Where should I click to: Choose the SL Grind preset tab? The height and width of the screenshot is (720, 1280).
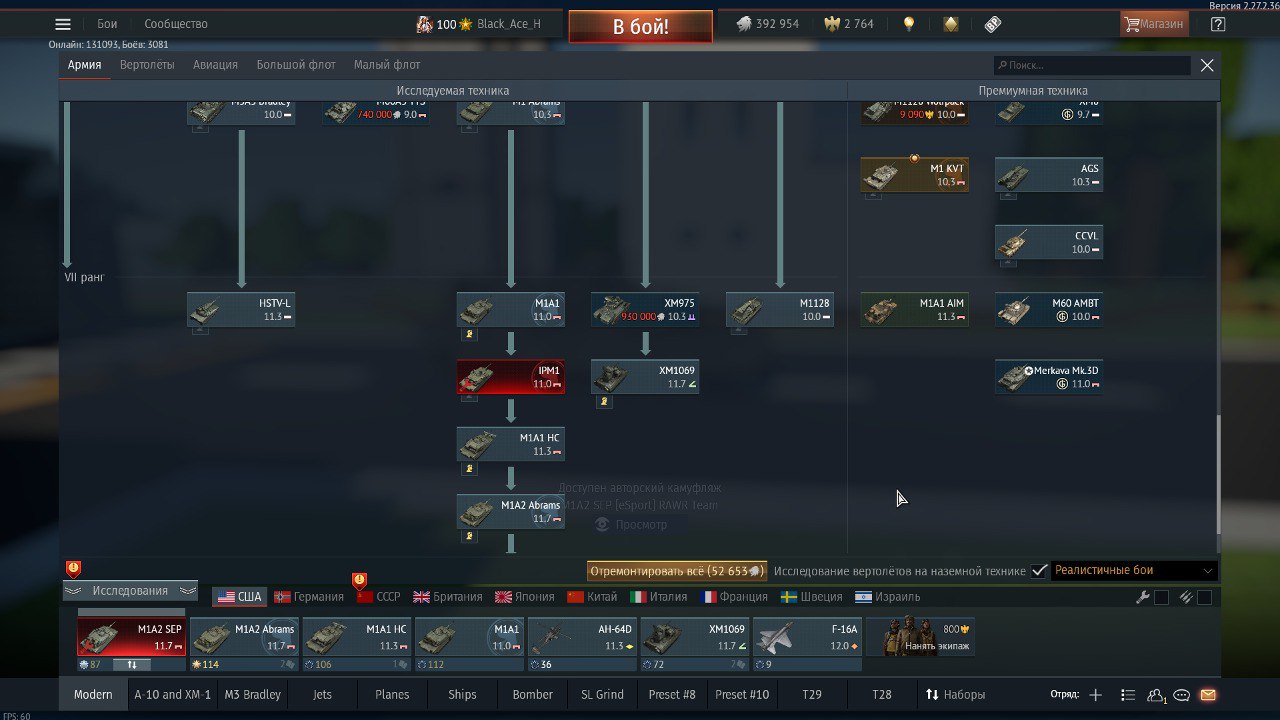click(x=602, y=695)
